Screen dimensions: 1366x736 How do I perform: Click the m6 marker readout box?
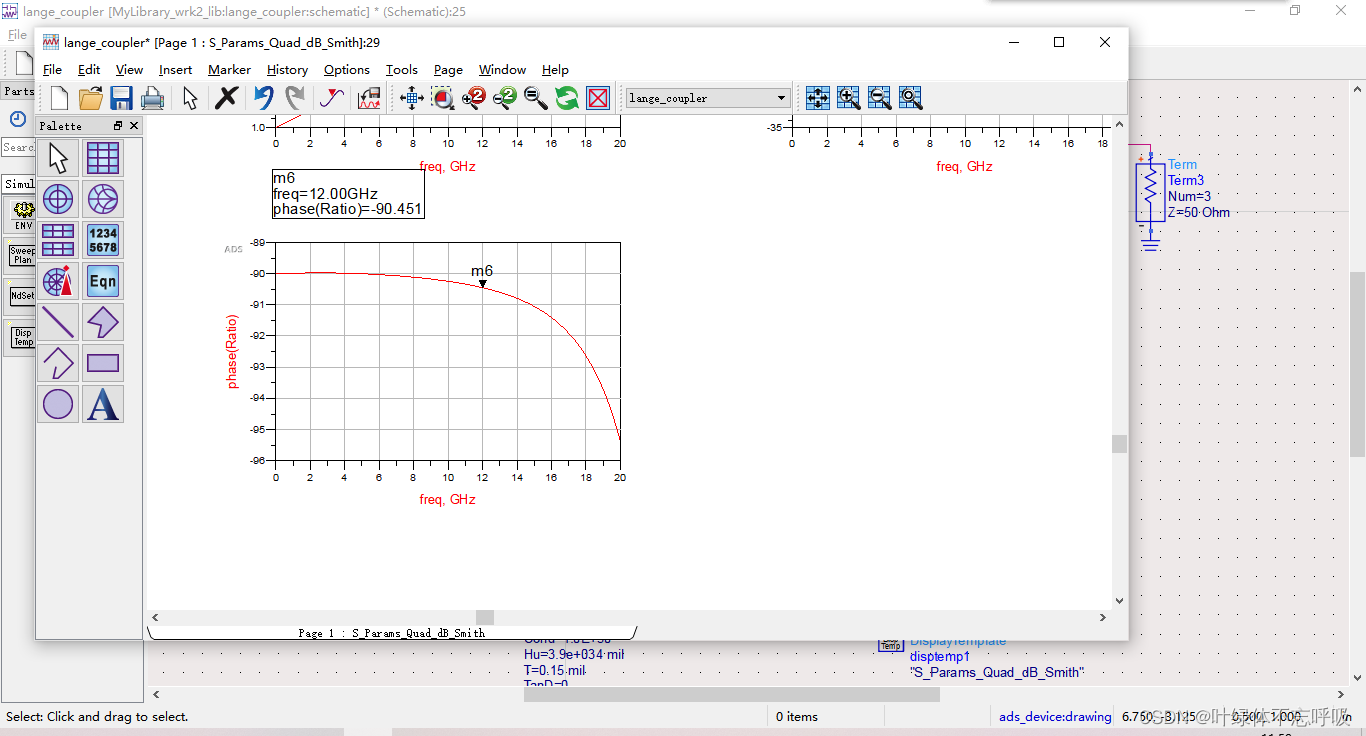[x=347, y=194]
